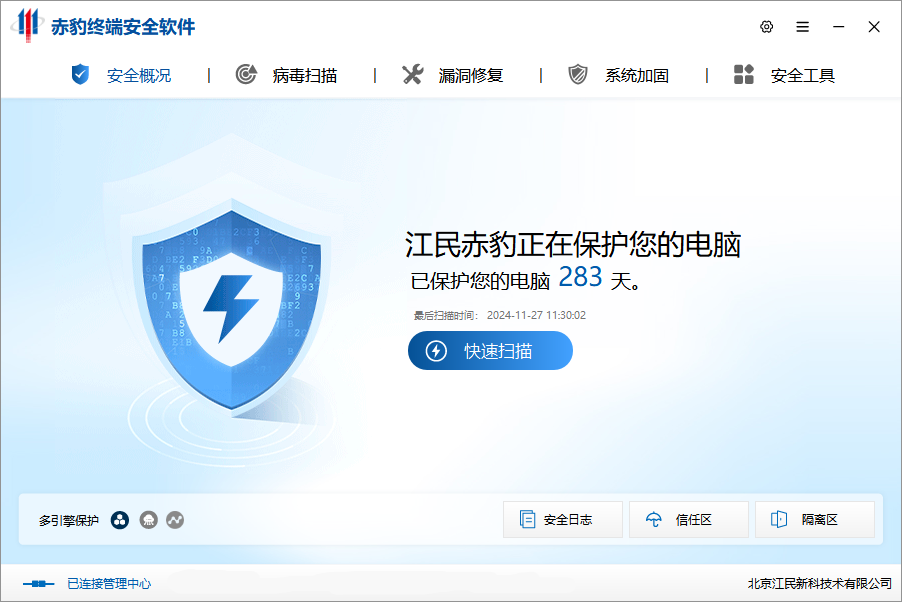
Task: Open the 安全日志 security log
Action: [563, 520]
